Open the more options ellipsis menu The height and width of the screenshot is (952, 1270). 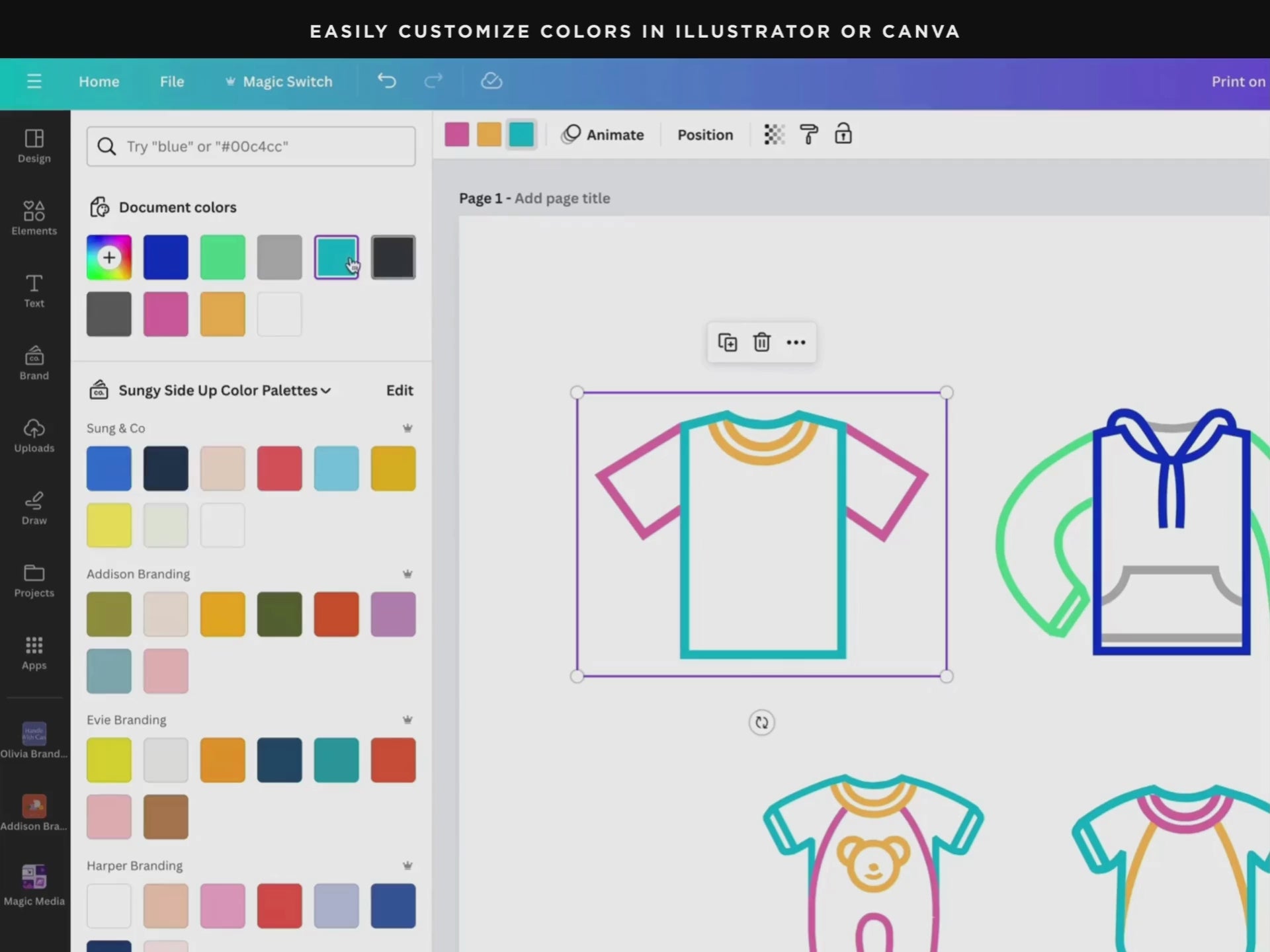[x=796, y=342]
